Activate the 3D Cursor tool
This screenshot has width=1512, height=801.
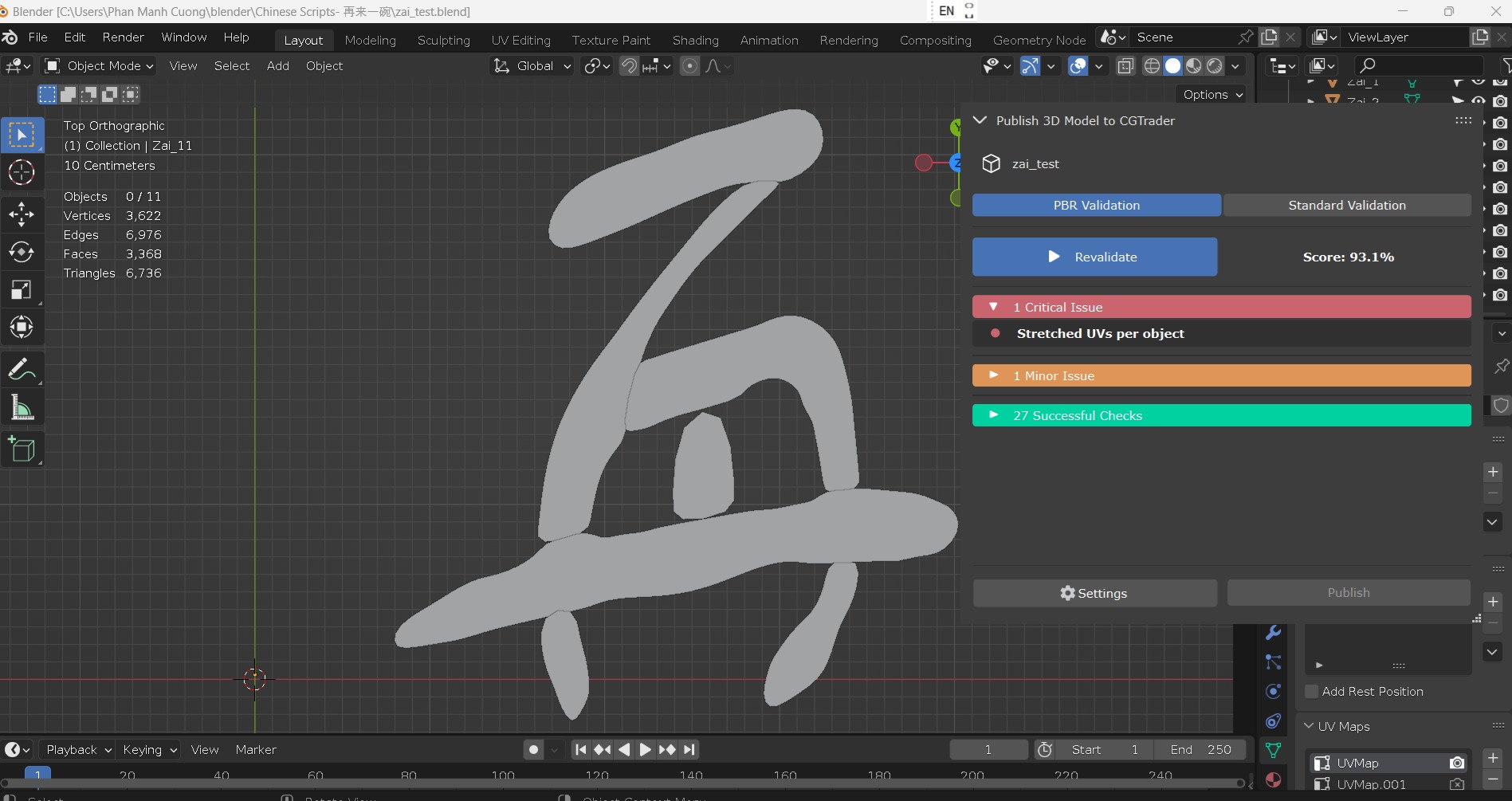click(x=22, y=172)
